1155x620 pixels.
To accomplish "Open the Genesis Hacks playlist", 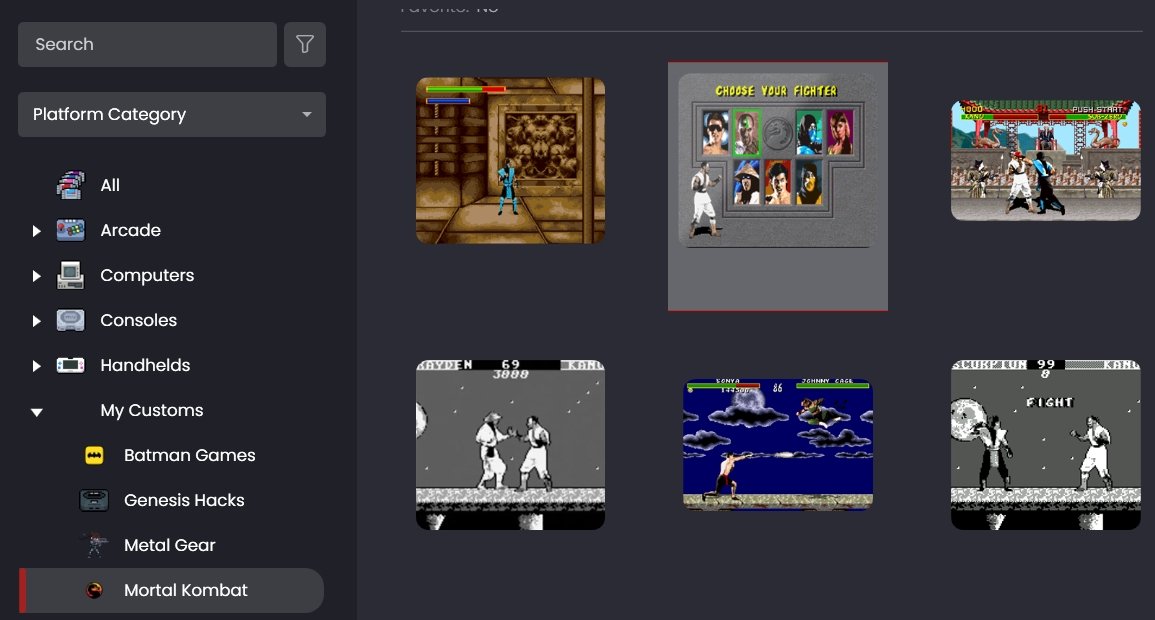I will pos(184,500).
